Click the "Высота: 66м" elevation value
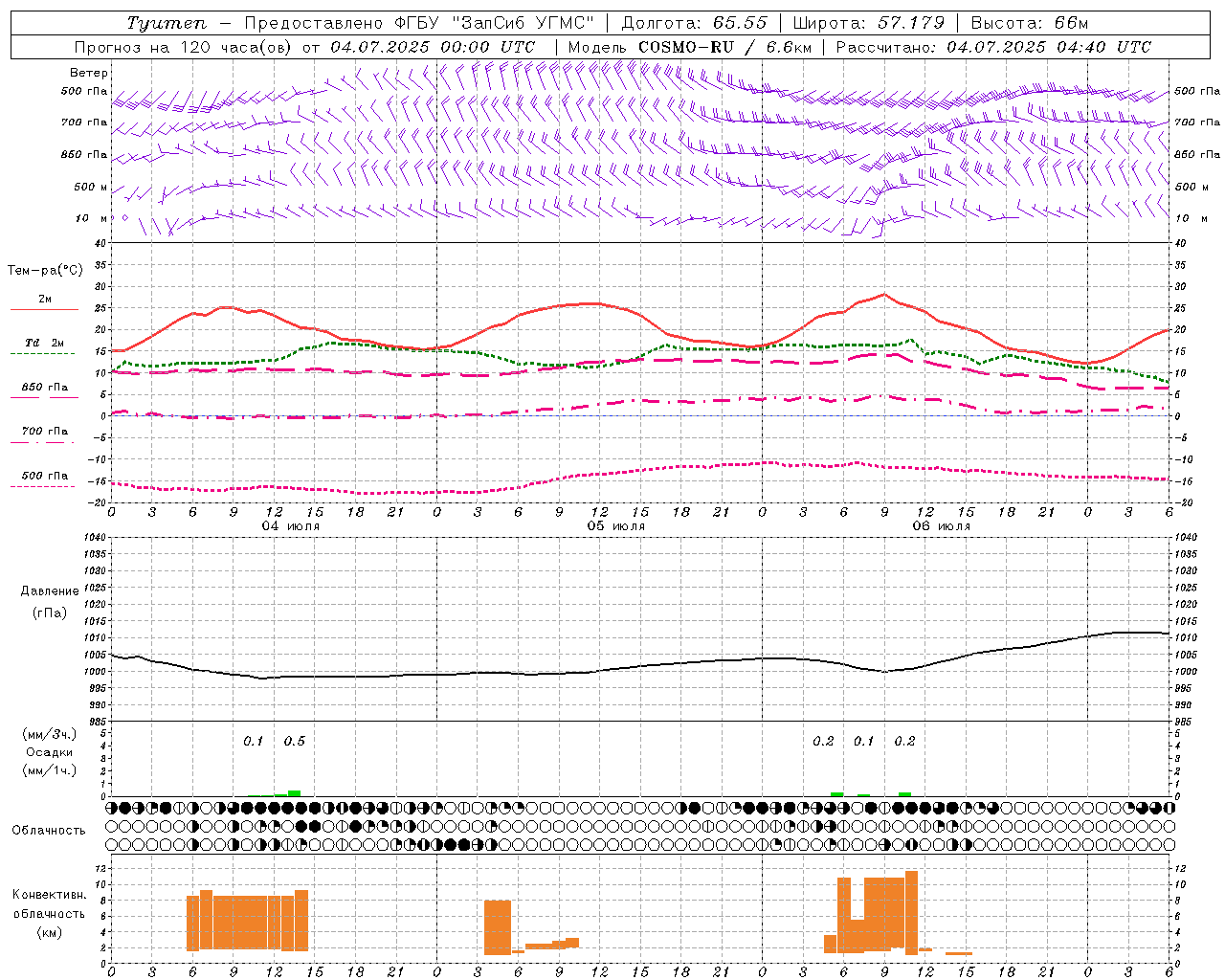This screenshot has width=1225, height=980. tap(1030, 23)
